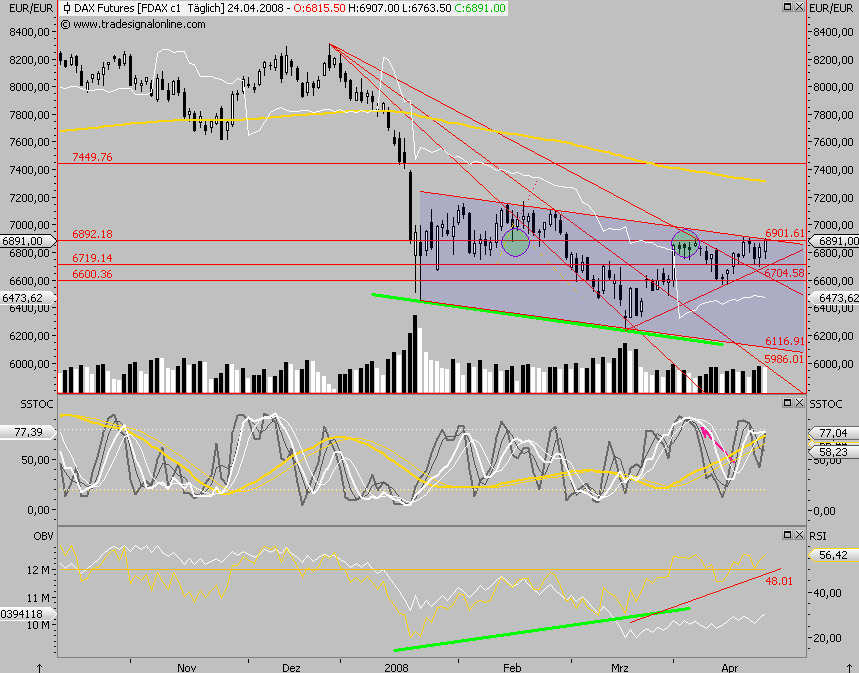Select the 6719.14 horizontal line label
Image resolution: width=859 pixels, height=673 pixels.
pos(92,258)
